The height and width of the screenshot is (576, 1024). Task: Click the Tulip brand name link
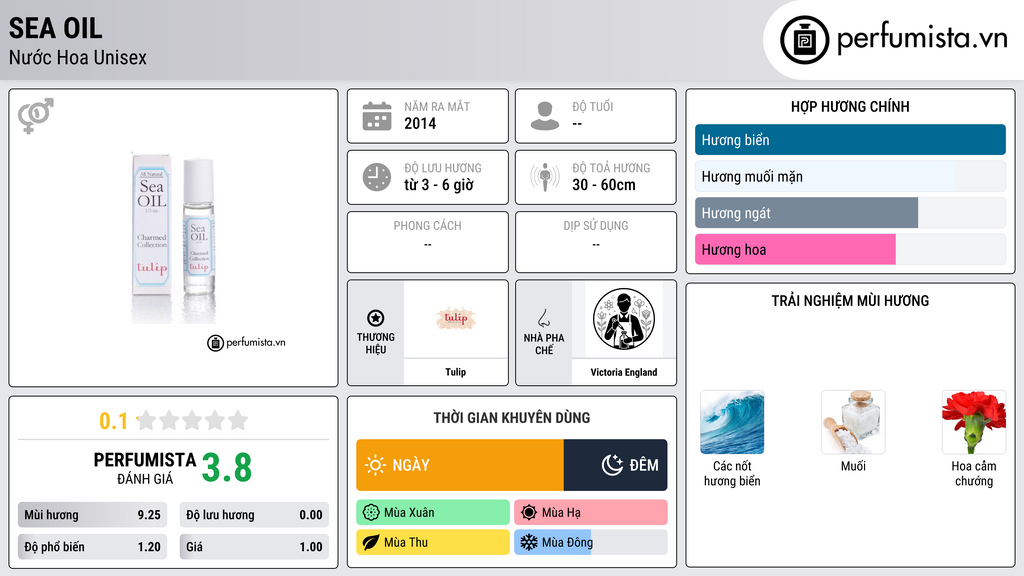tap(456, 372)
